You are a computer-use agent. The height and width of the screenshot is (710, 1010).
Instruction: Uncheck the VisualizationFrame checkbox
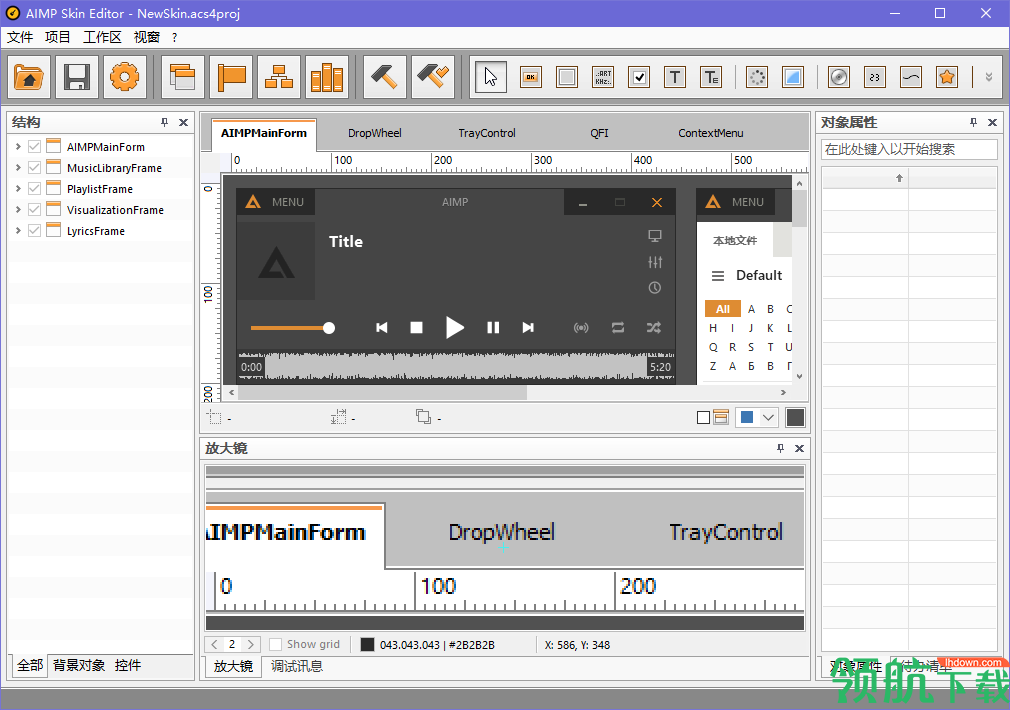[x=35, y=209]
